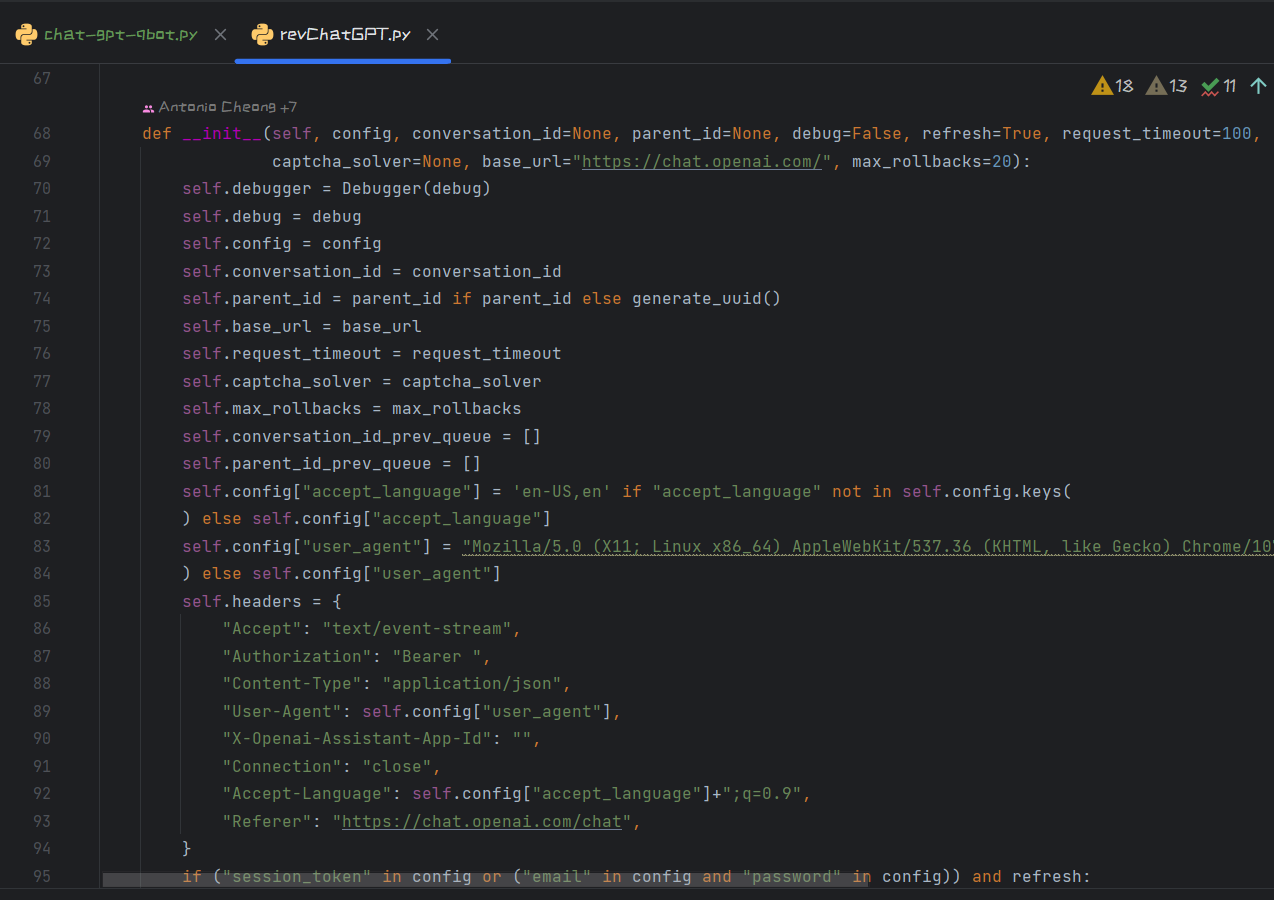
Task: Click line number 85 in the gutter
Action: [x=42, y=602]
